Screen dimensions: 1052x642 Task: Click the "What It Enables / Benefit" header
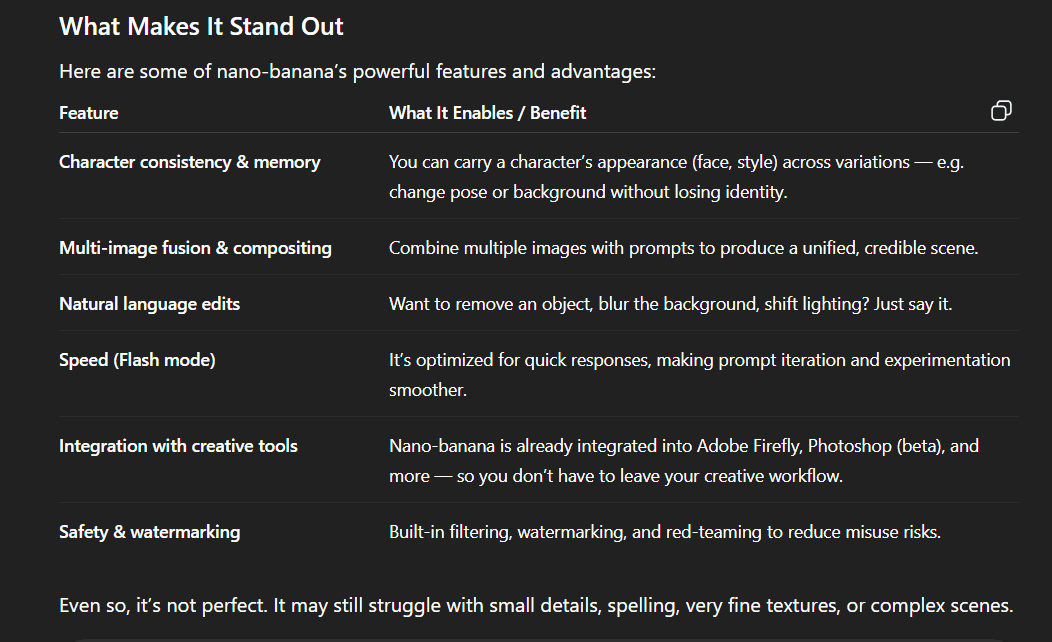coord(487,113)
